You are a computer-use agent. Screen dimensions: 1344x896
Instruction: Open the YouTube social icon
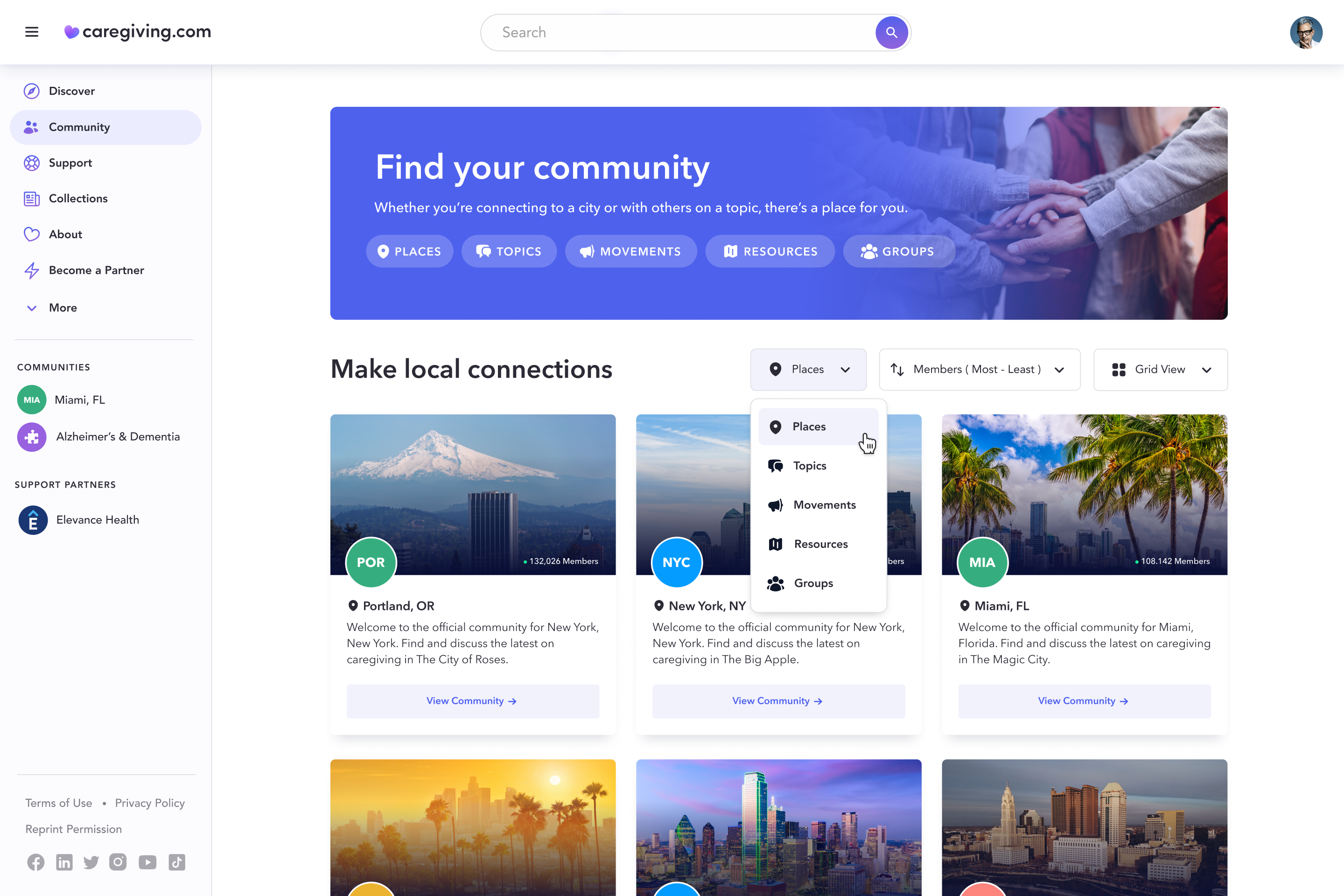(x=147, y=862)
